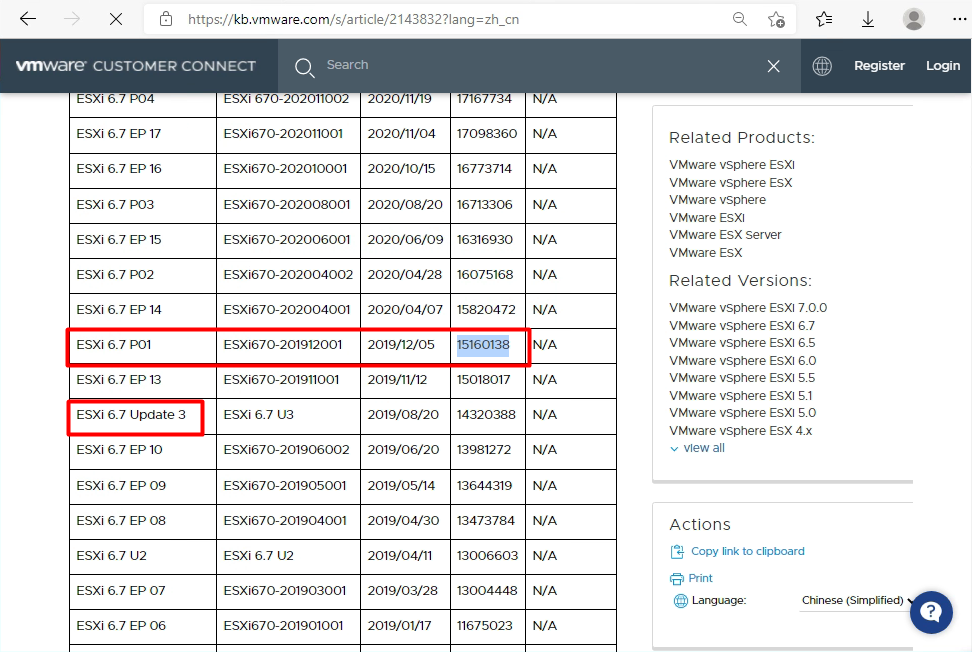Screen dimensions: 972x652
Task: Open site information lock icon
Action: click(x=166, y=19)
